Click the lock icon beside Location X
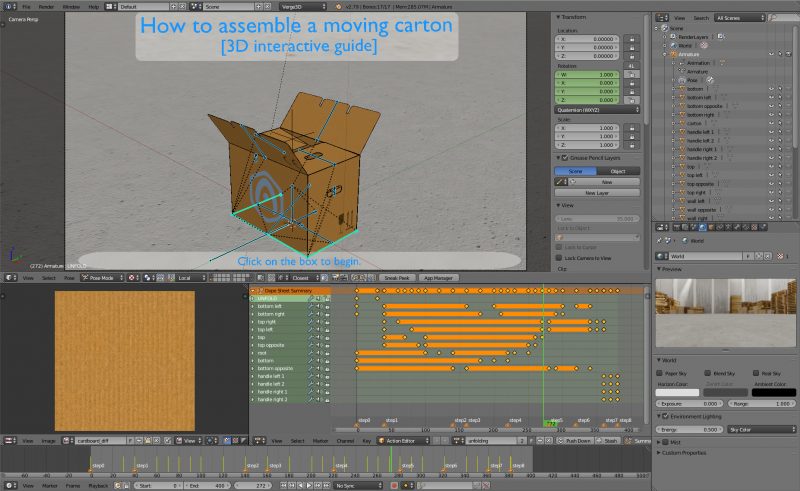This screenshot has height=491, width=800. pyautogui.click(x=631, y=38)
